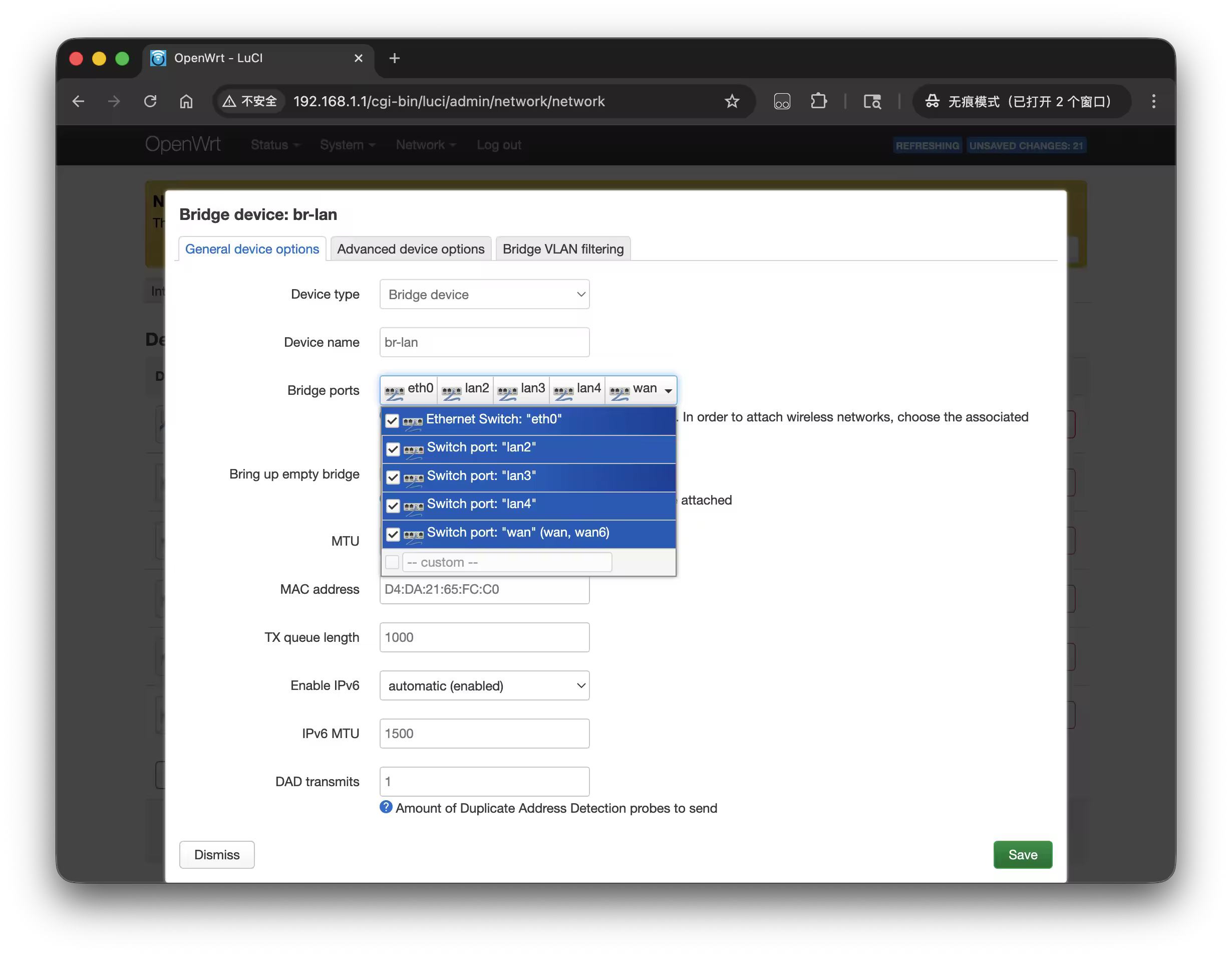Click the lan4 chip in Bridge ports
Viewport: 1232px width, 957px height.
(577, 389)
